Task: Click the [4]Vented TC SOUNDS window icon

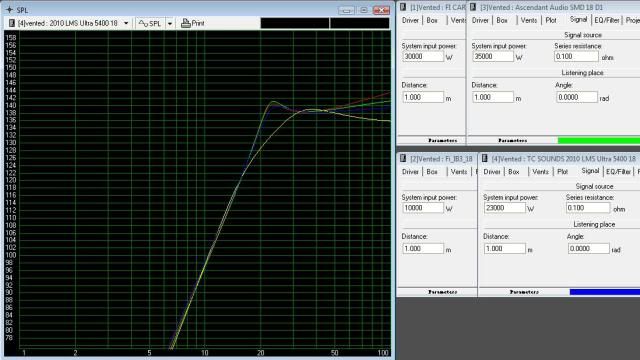Action: coord(484,158)
